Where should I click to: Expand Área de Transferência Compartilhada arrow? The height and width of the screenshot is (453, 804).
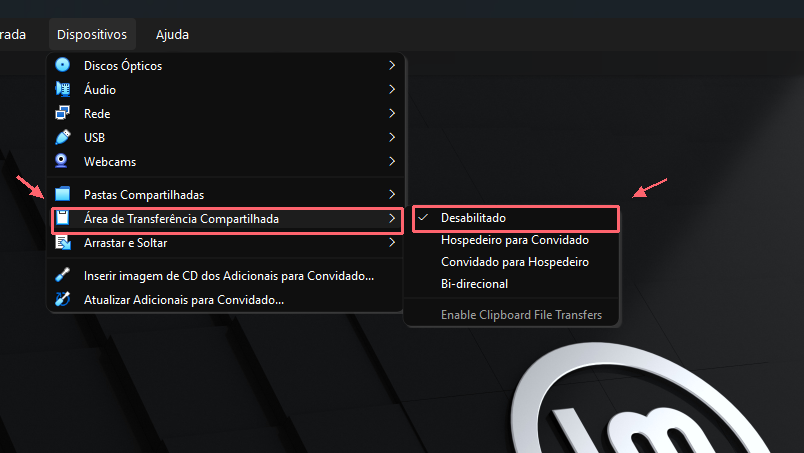[x=392, y=218]
